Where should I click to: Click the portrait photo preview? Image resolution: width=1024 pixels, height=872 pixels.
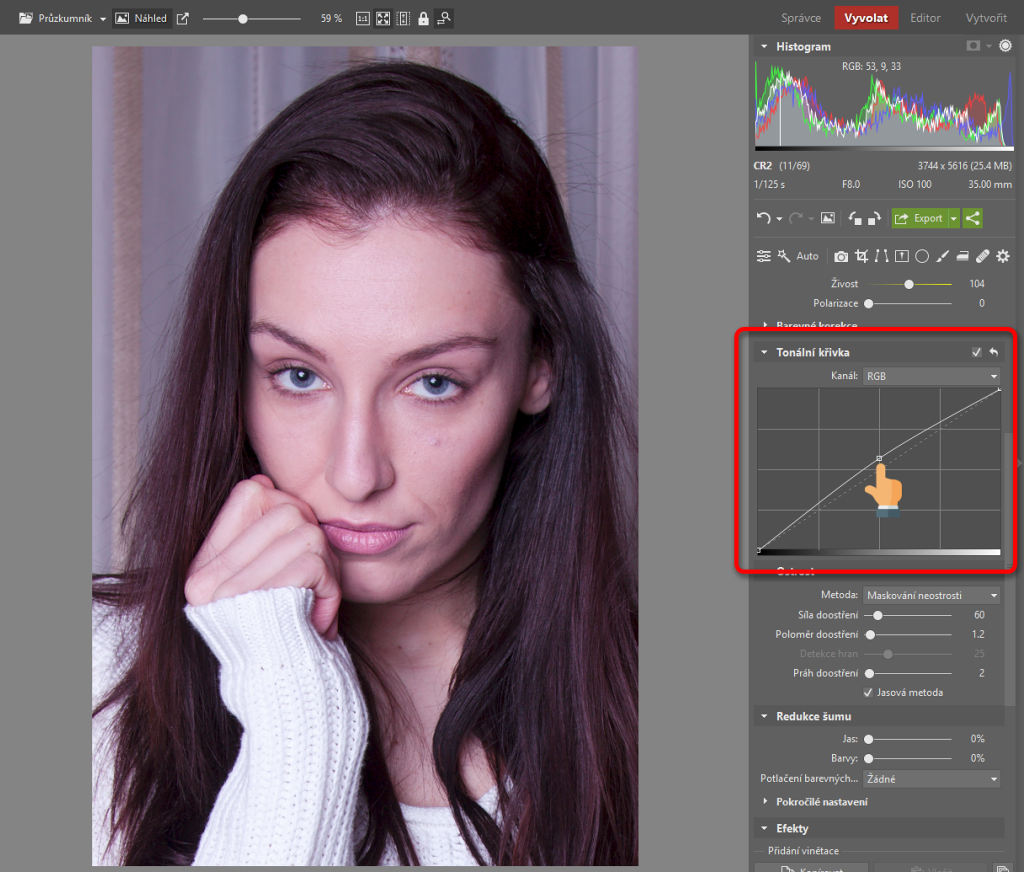point(365,455)
